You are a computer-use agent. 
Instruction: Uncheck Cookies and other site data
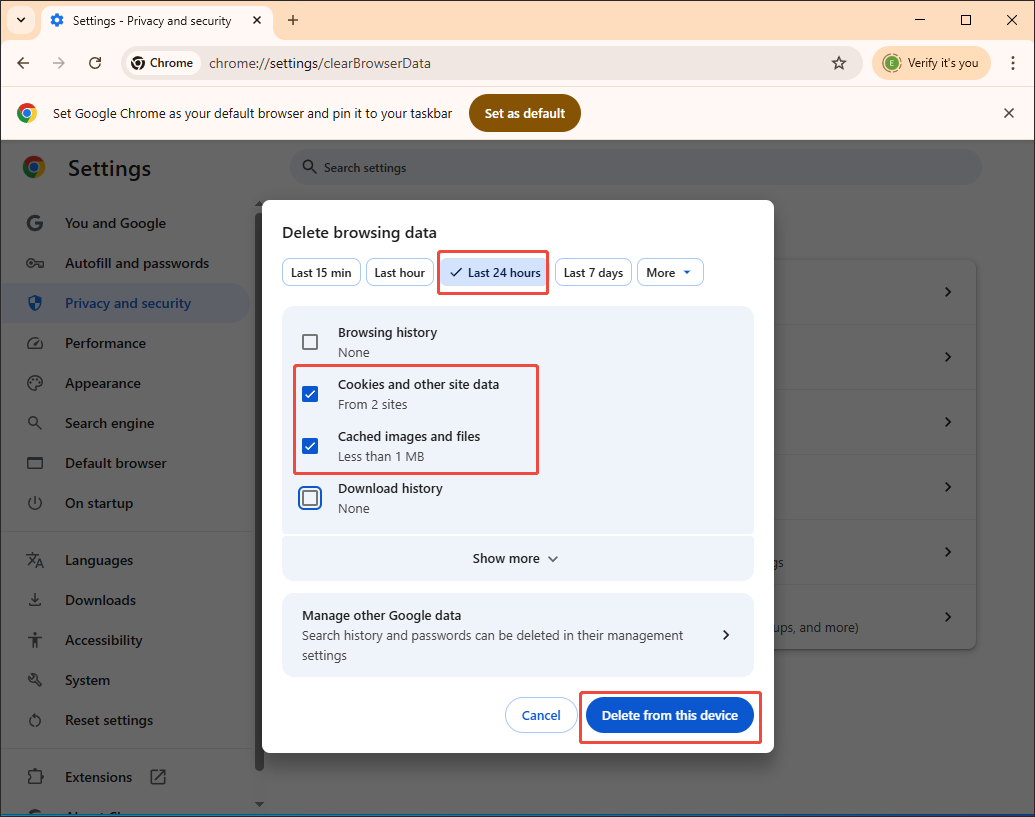coord(310,393)
